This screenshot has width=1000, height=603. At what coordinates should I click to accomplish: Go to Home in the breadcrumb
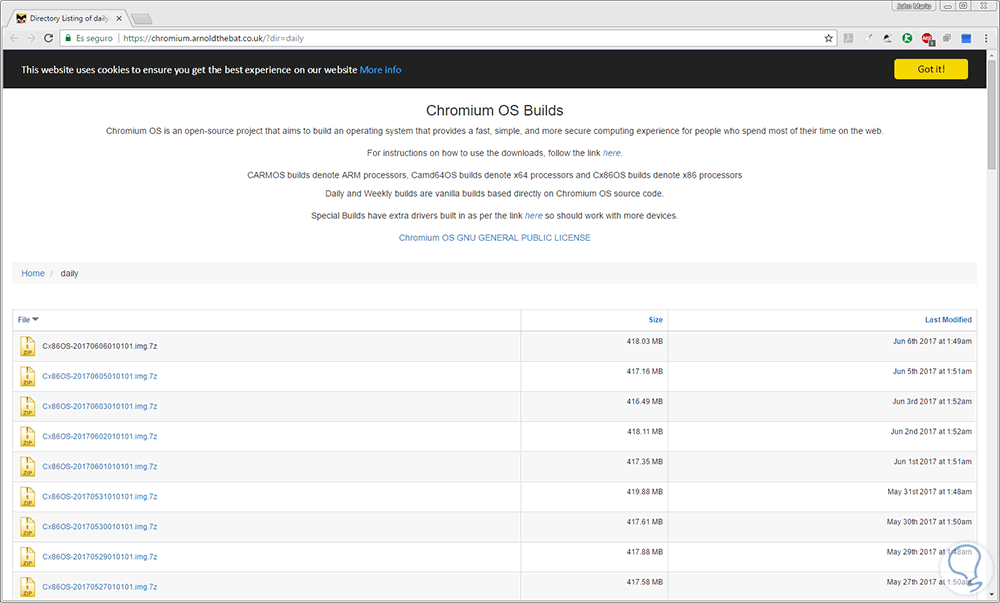[x=33, y=273]
